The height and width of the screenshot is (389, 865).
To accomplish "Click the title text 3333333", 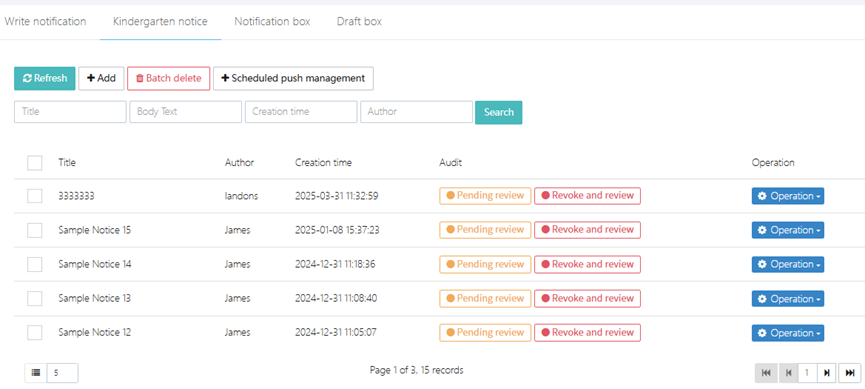I will pyautogui.click(x=76, y=196).
